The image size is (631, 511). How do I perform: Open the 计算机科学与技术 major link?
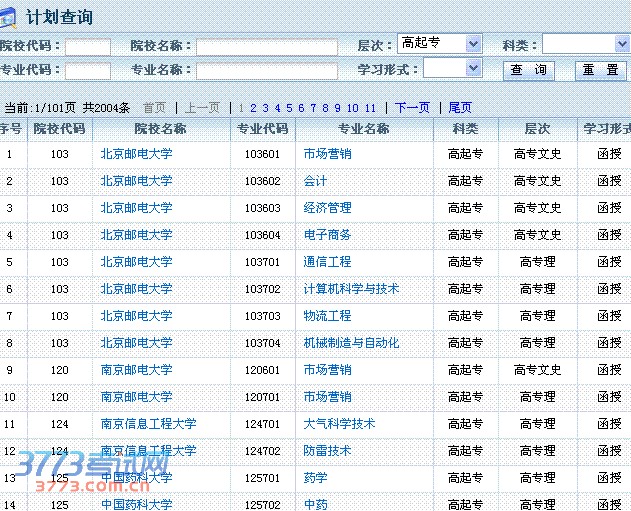click(x=351, y=289)
